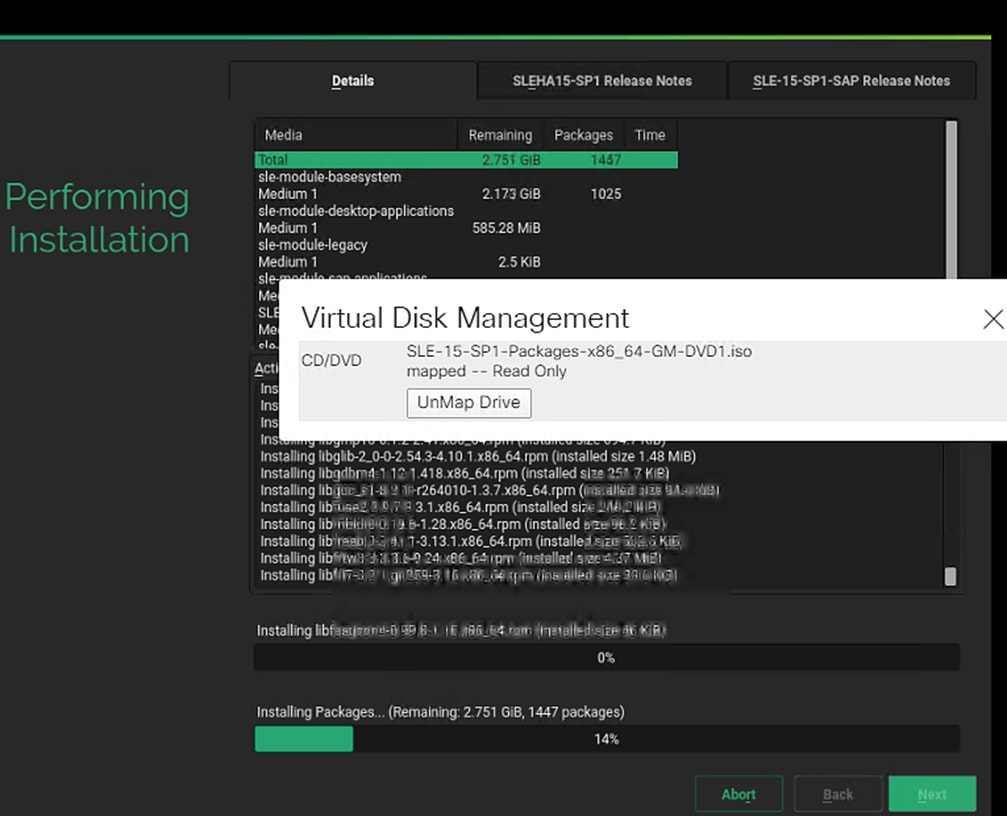Image resolution: width=1007 pixels, height=816 pixels.
Task: Open SLEHA15-SP1 Release Notes tab
Action: point(602,81)
